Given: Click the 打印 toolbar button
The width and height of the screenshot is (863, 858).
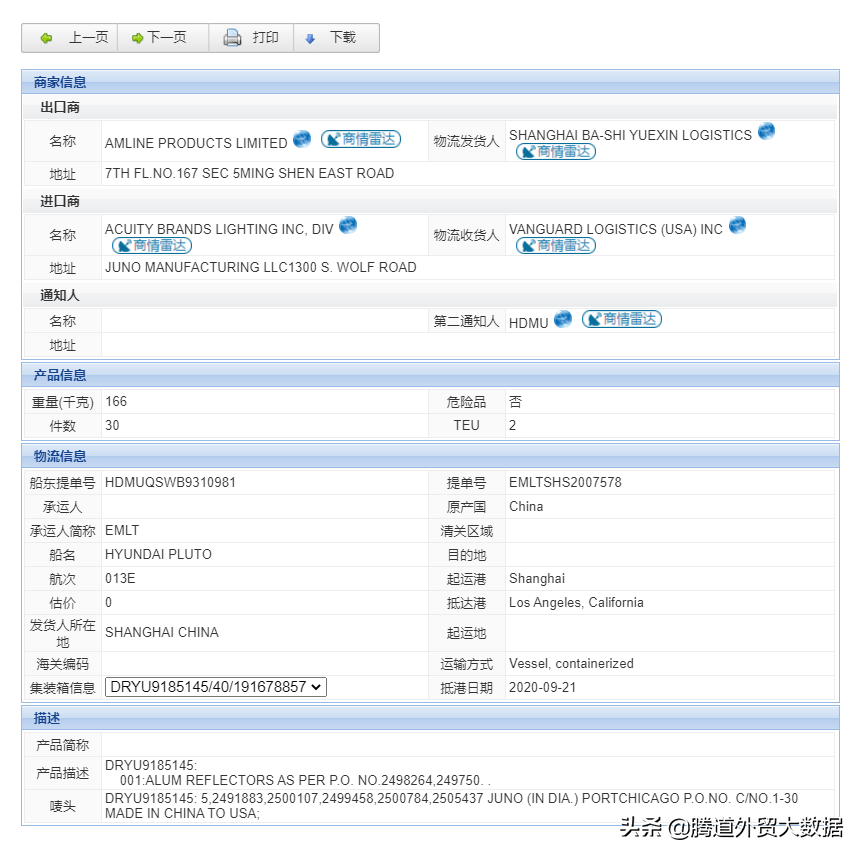Looking at the screenshot, I should [x=250, y=38].
